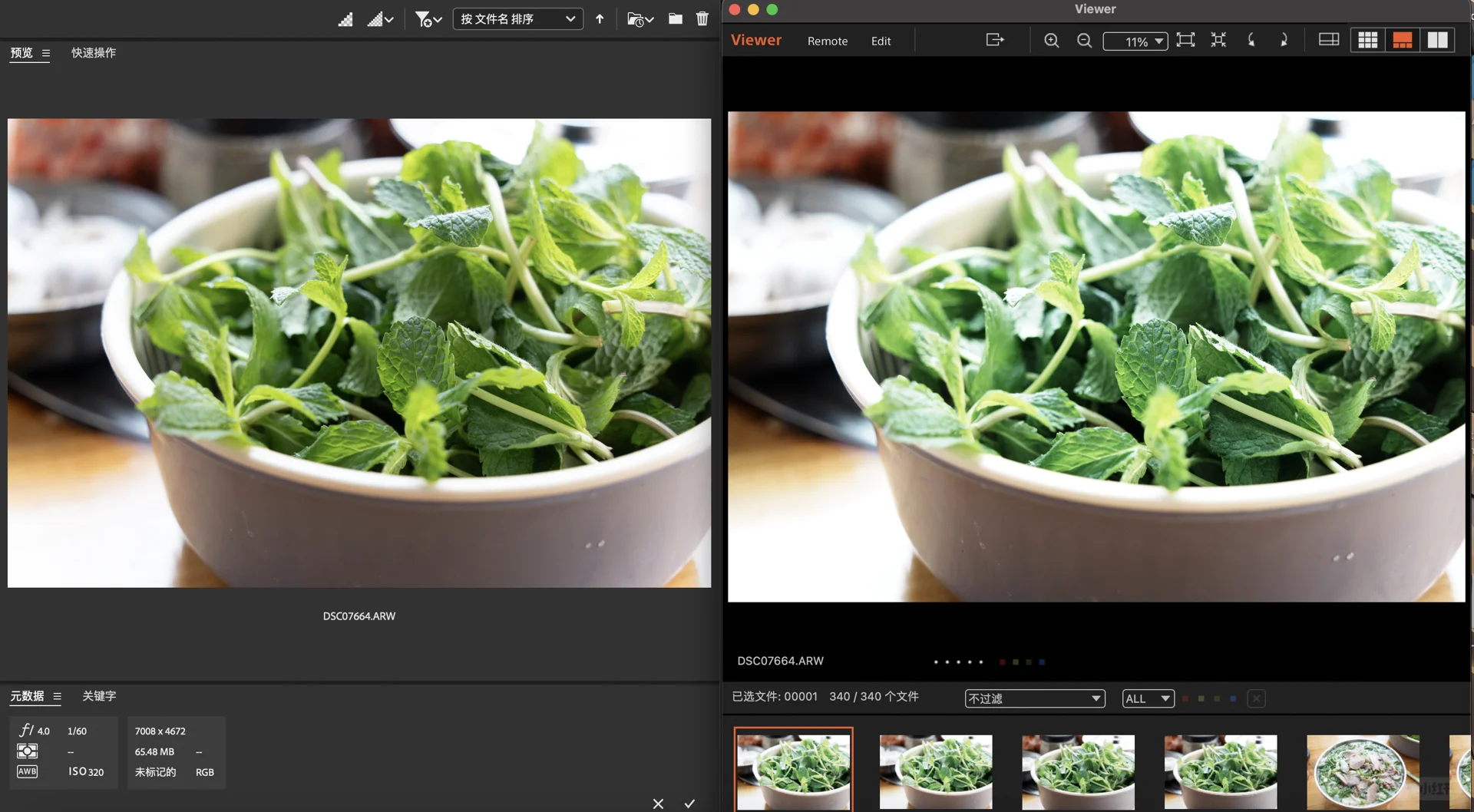The height and width of the screenshot is (812, 1474).
Task: Open the star rating filter menu
Action: coord(428,19)
